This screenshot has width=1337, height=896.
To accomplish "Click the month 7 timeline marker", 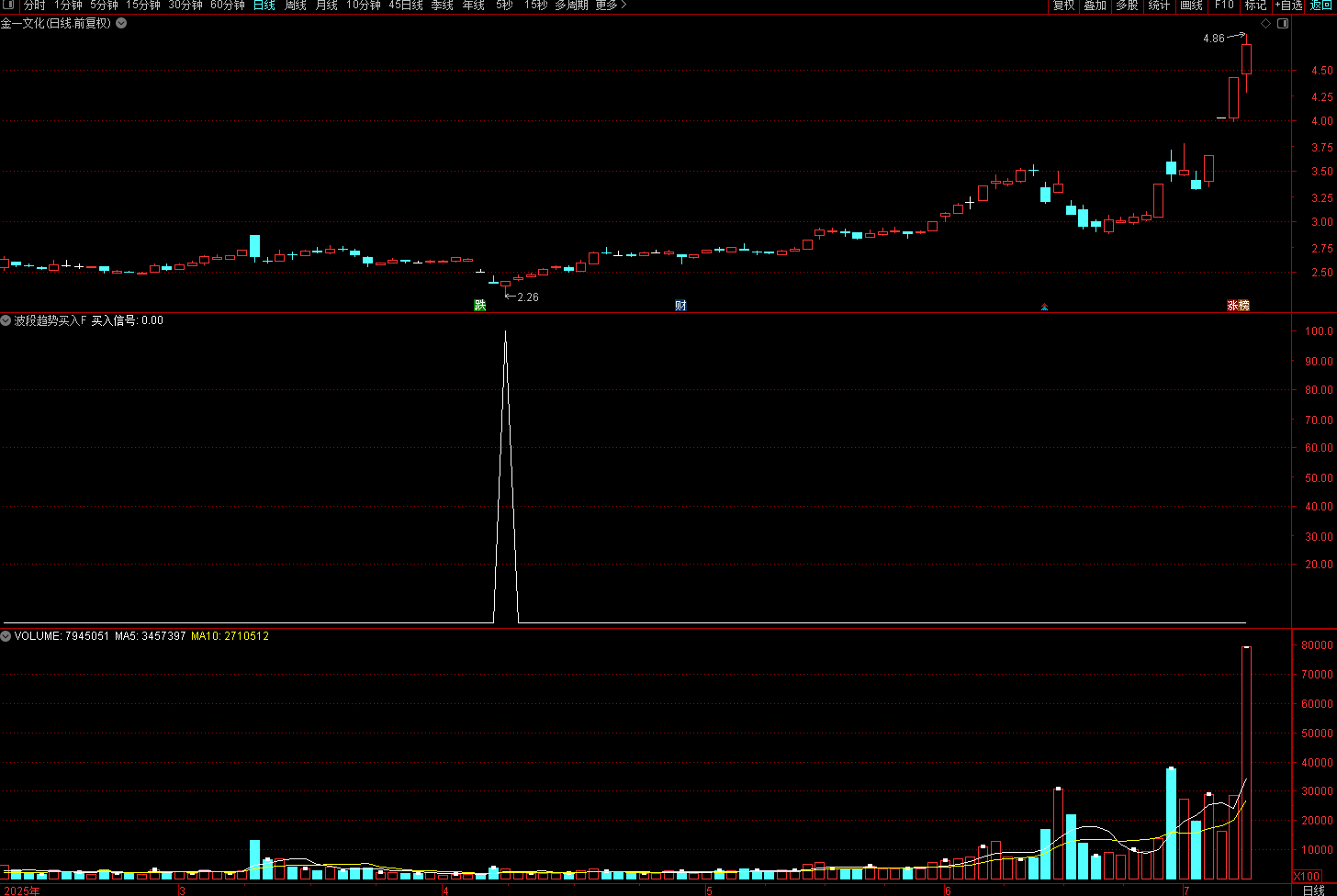I will 1185,890.
